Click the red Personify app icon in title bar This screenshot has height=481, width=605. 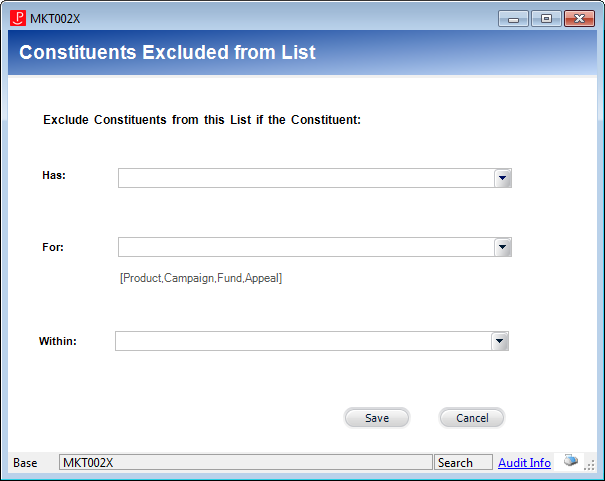(18, 18)
